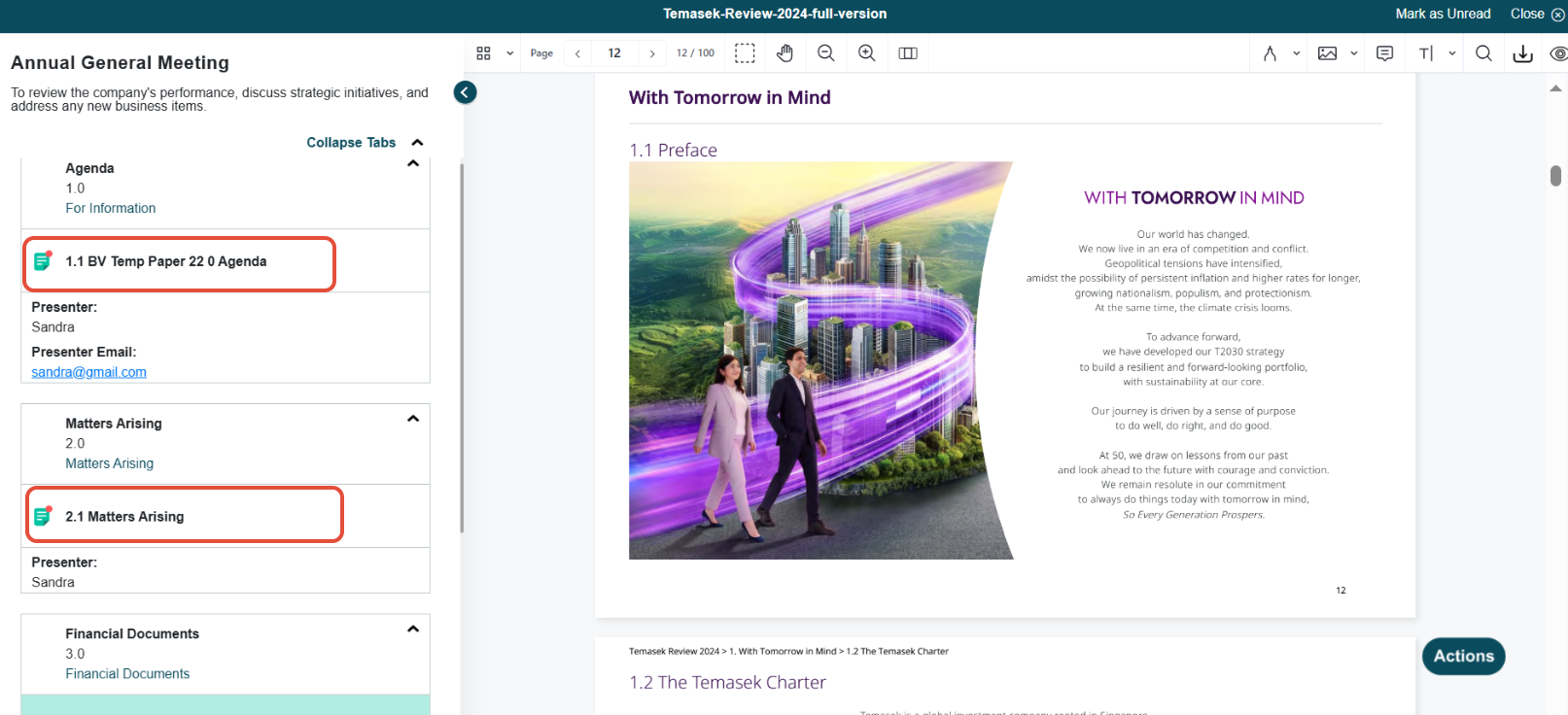
Task: Collapse the Financial Documents section
Action: (x=413, y=629)
